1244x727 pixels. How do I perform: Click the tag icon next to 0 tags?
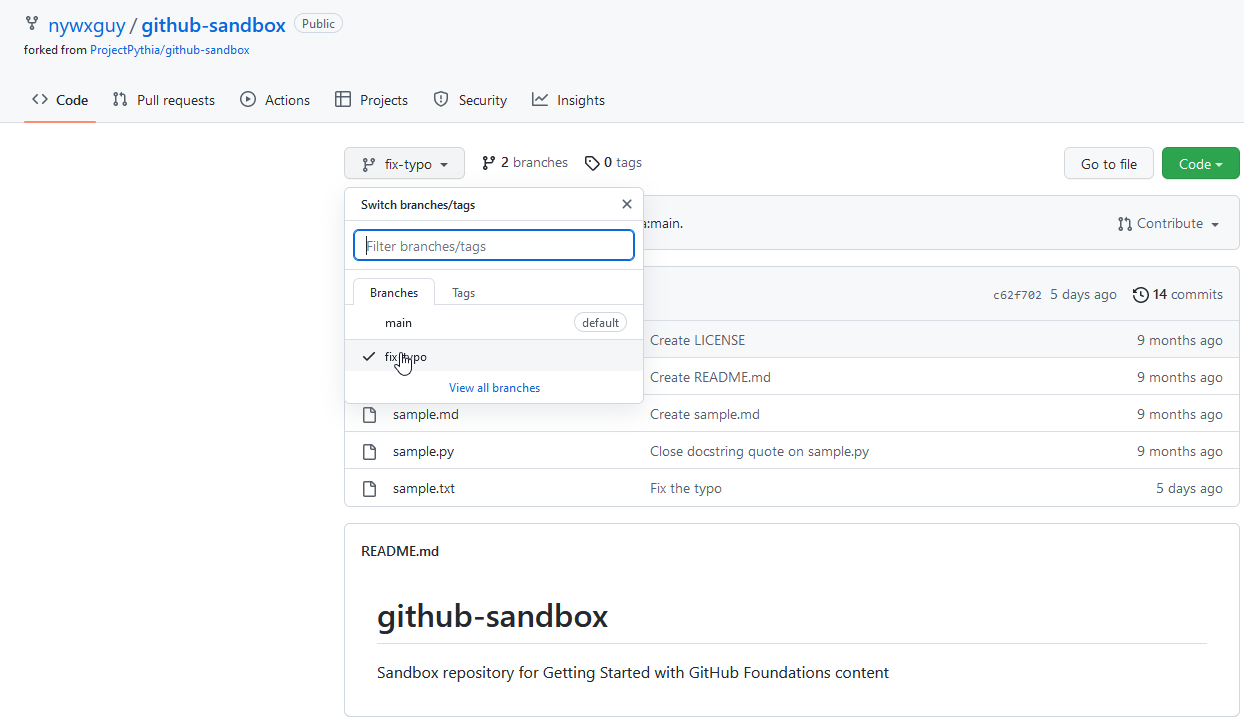tap(592, 163)
